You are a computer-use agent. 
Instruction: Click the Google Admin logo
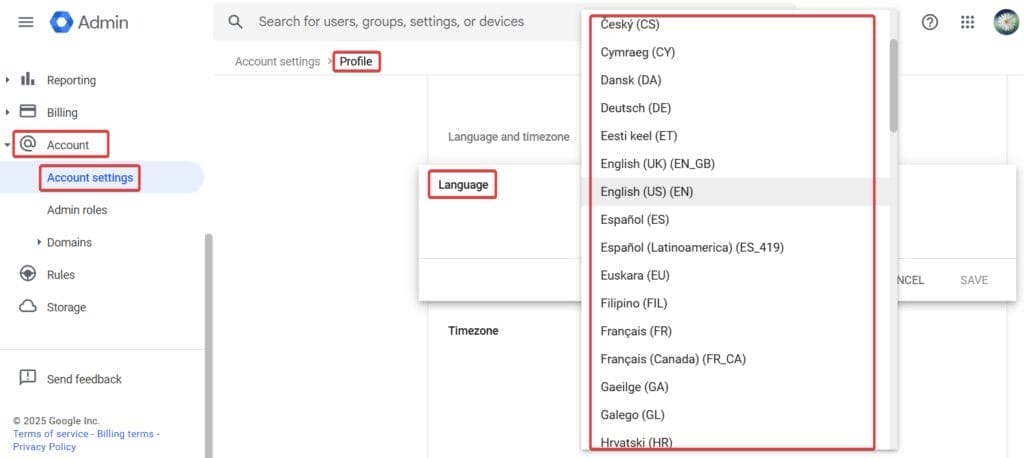click(x=89, y=22)
